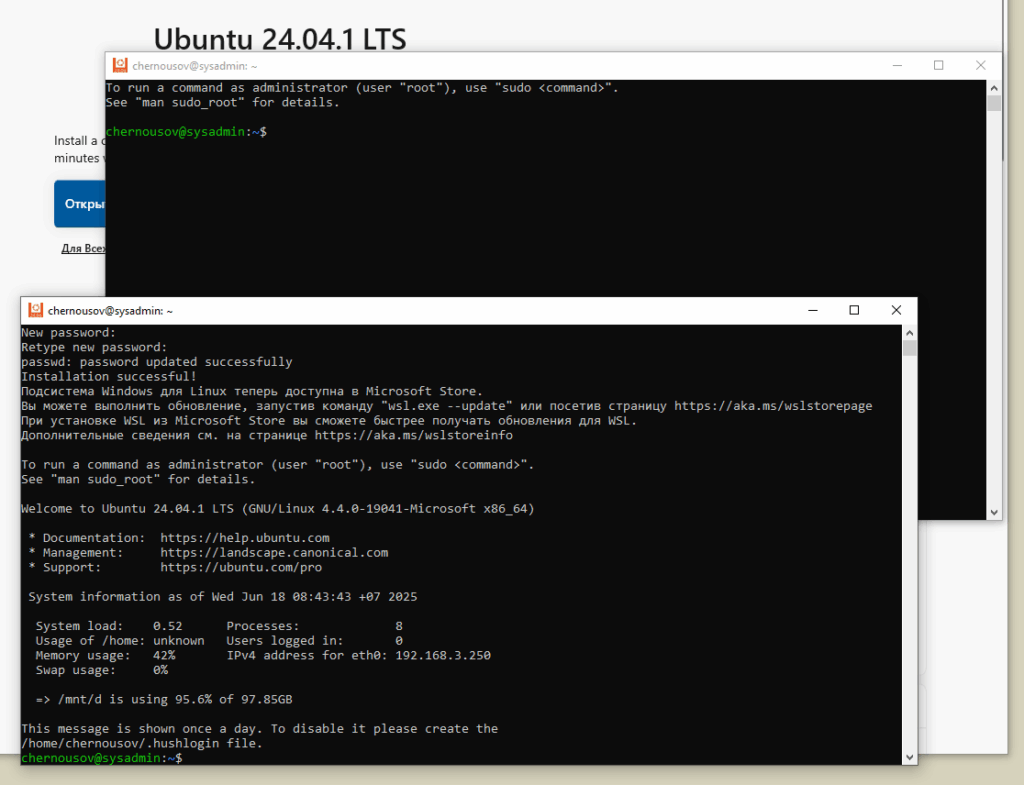This screenshot has width=1024, height=785.
Task: Open the "Для Всех" link in the Store page
Action: coord(83,248)
